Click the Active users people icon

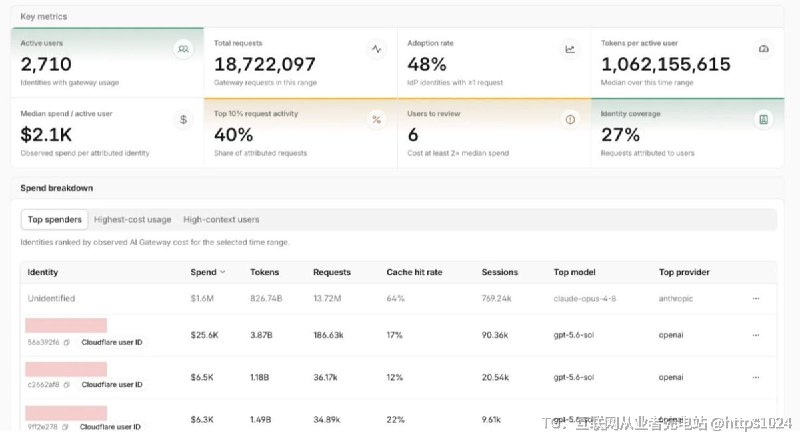point(183,49)
